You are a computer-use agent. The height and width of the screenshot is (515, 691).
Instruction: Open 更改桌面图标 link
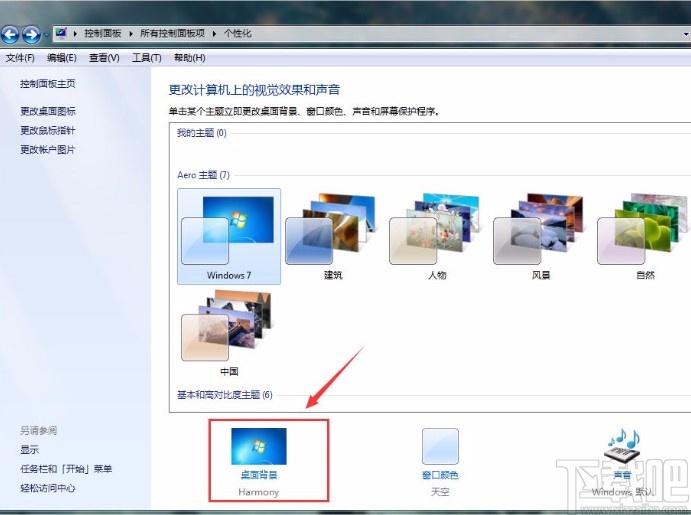click(x=48, y=111)
